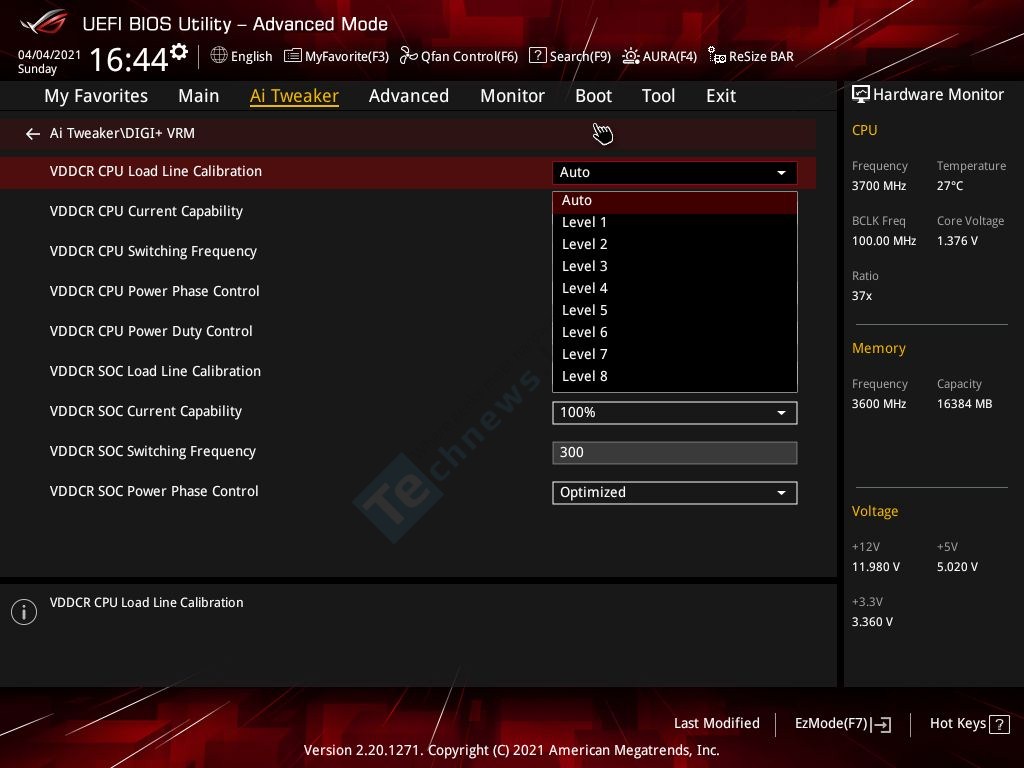Select Level 3 load line option
The height and width of the screenshot is (768, 1024).
[x=675, y=267]
